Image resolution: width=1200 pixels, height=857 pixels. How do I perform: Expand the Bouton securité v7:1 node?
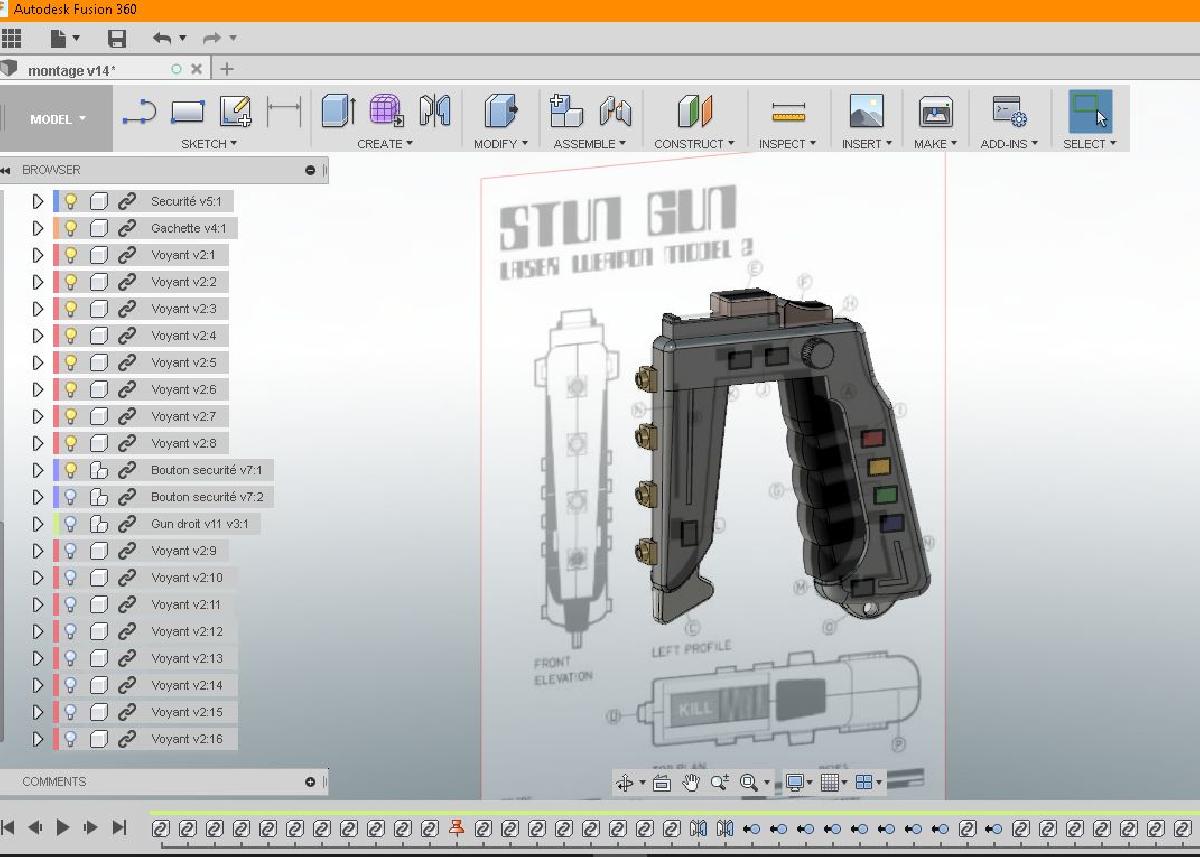38,470
